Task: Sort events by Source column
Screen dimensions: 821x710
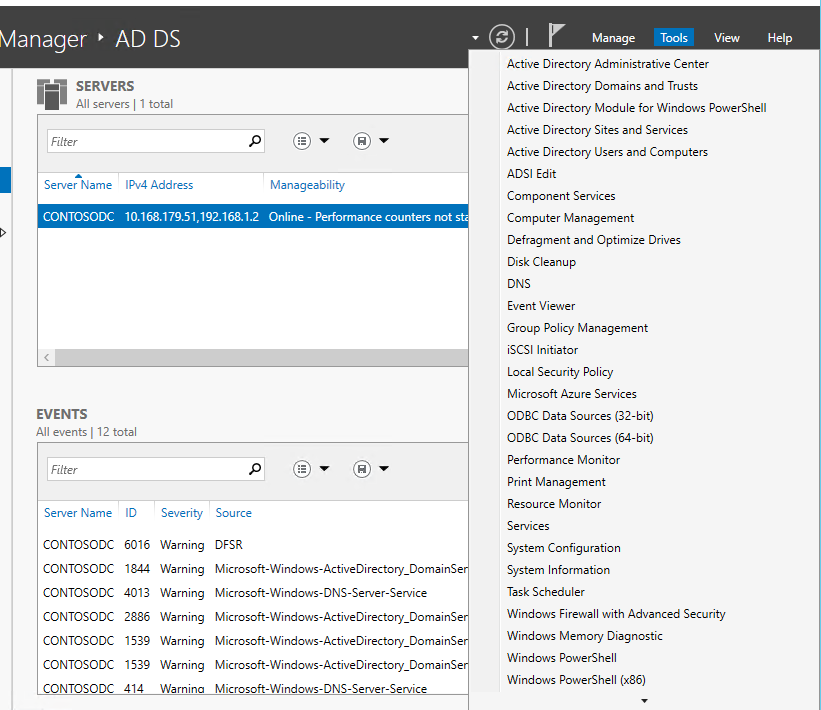Action: (x=234, y=513)
